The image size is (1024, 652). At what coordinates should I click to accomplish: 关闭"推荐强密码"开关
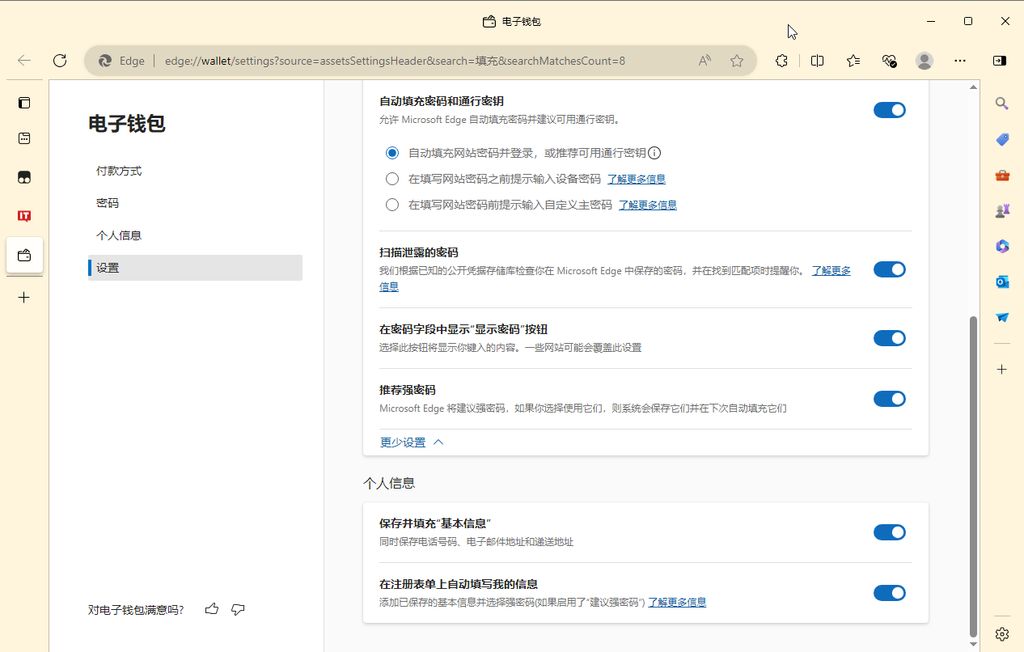coord(889,398)
